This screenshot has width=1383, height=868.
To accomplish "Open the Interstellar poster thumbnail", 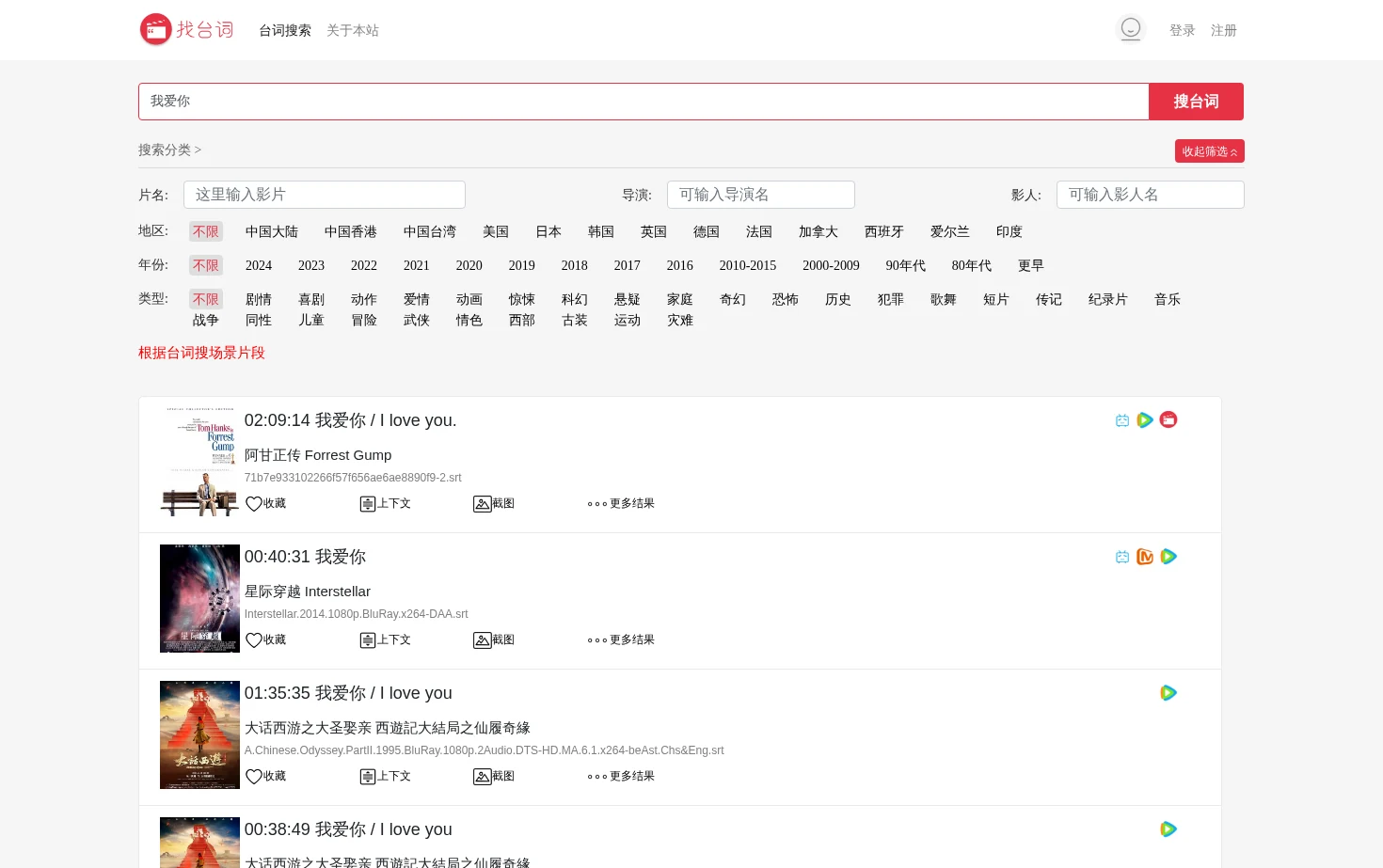I will pyautogui.click(x=199, y=599).
